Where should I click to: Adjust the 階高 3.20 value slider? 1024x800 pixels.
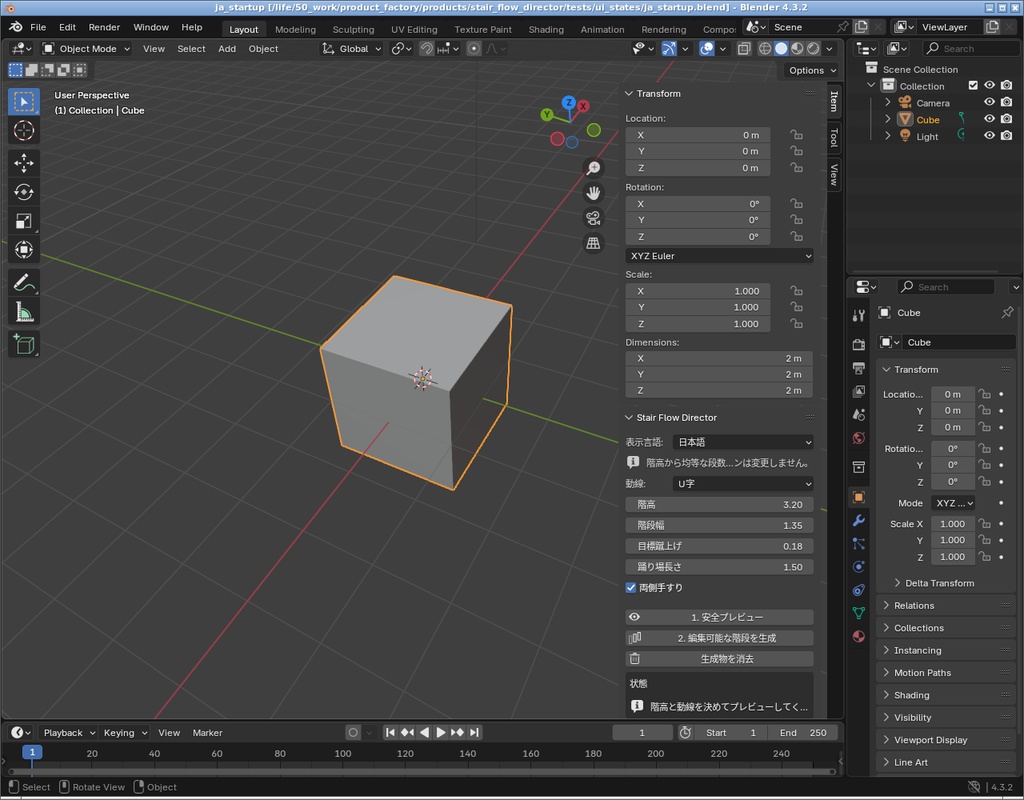point(720,505)
